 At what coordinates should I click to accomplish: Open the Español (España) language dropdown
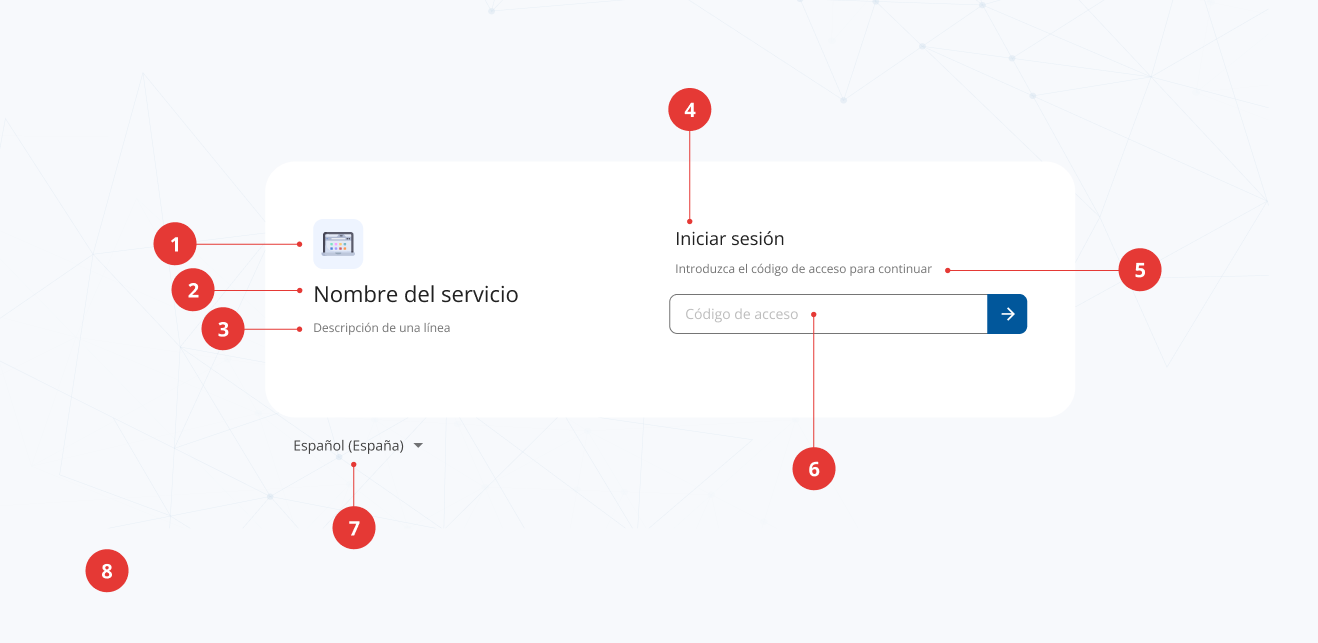(348, 445)
